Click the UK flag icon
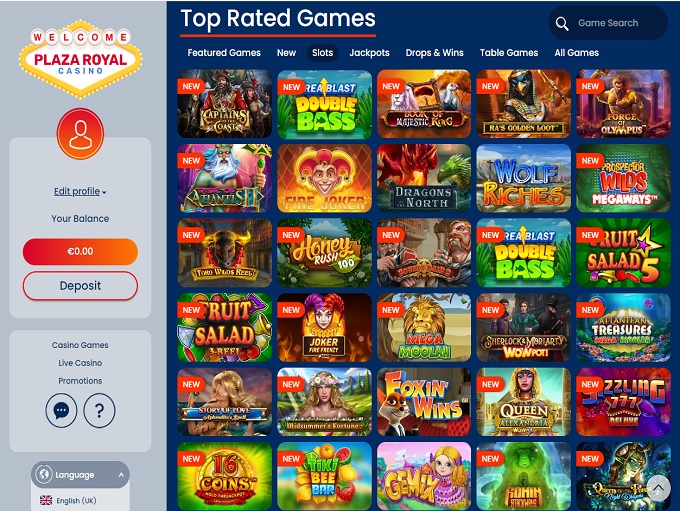The width and height of the screenshot is (680, 511). pyautogui.click(x=46, y=500)
